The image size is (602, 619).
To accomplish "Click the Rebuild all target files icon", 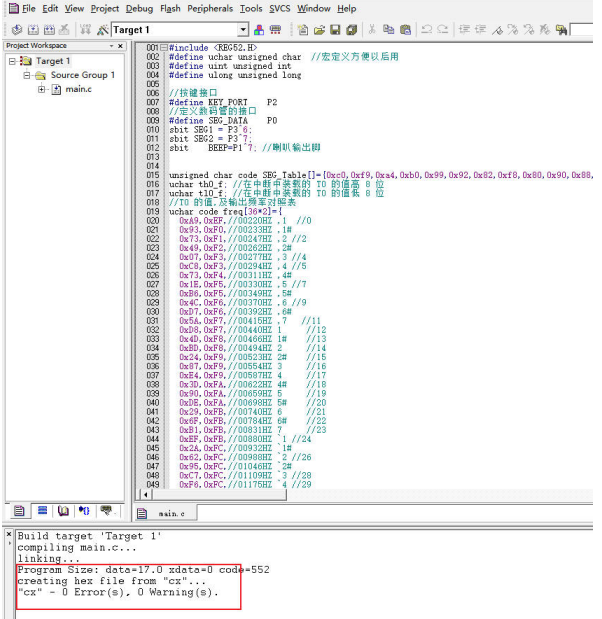I will click(x=48, y=30).
